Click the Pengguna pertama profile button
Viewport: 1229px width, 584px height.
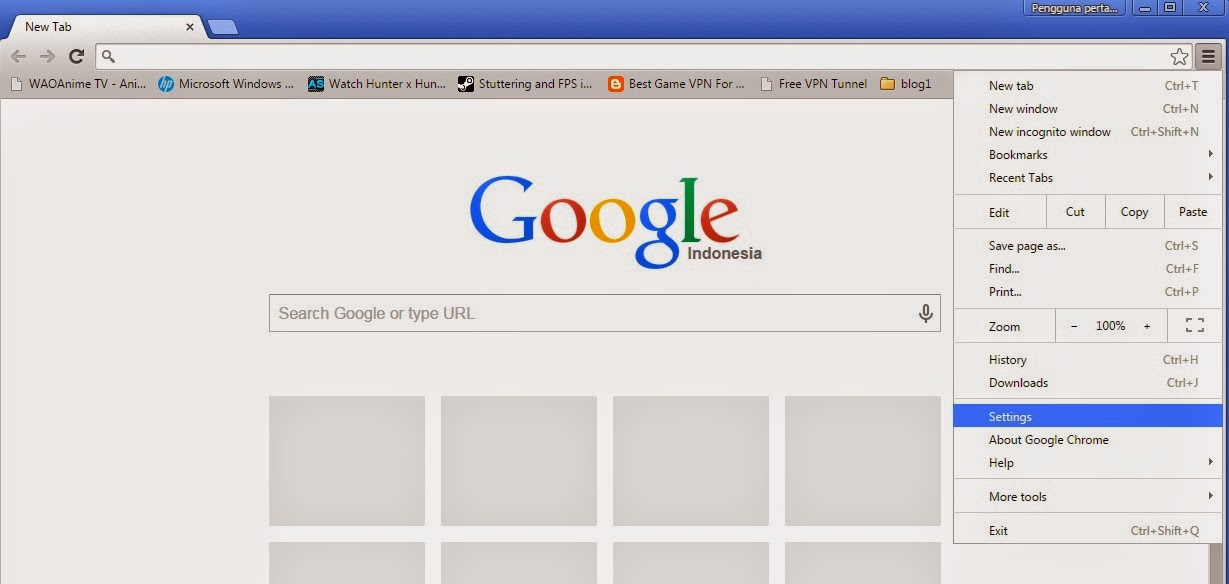(1074, 8)
